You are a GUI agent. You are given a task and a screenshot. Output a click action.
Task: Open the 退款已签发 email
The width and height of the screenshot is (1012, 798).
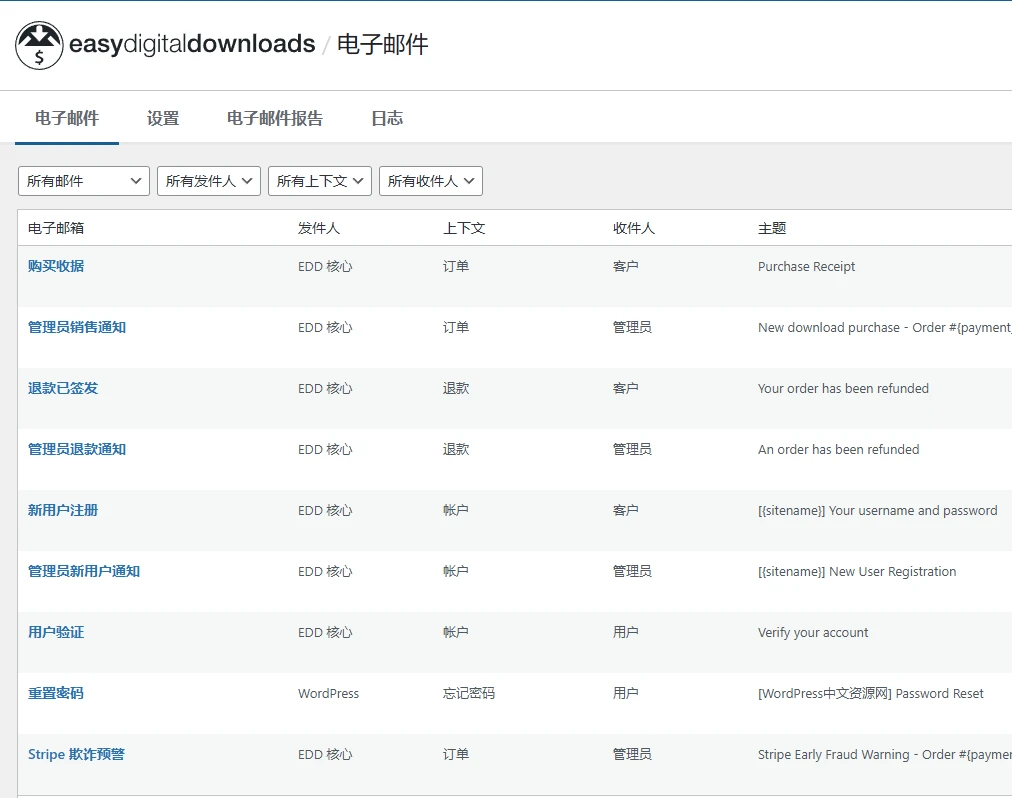(x=62, y=388)
